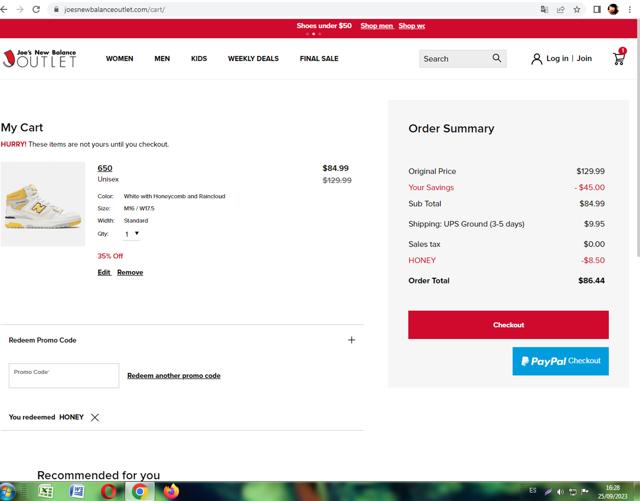Click the 35% Off label
The width and height of the screenshot is (640, 501).
[x=110, y=256]
